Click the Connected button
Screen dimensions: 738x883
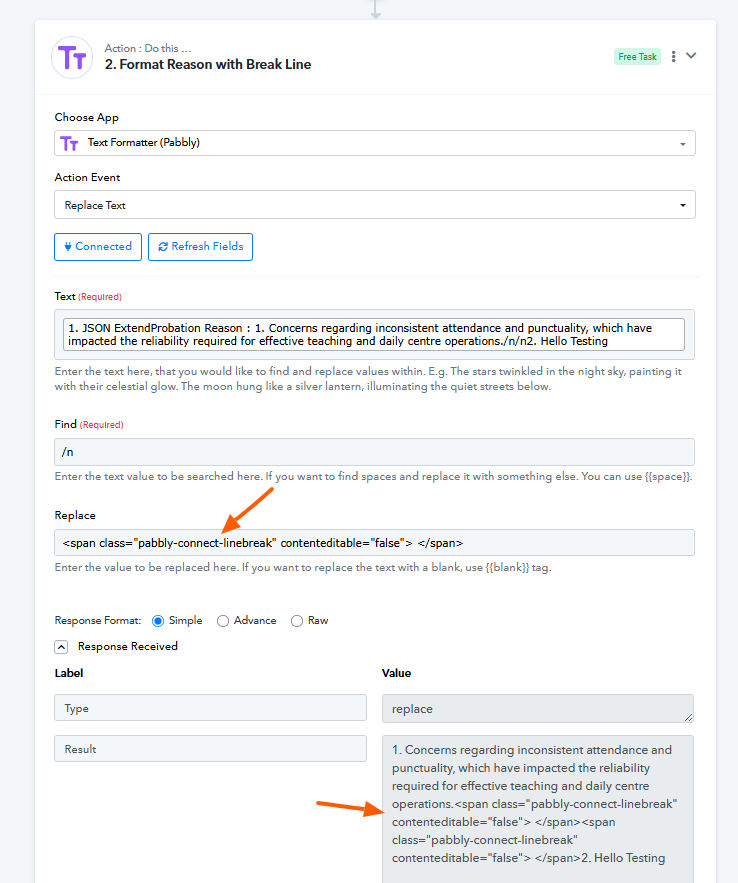coord(98,247)
